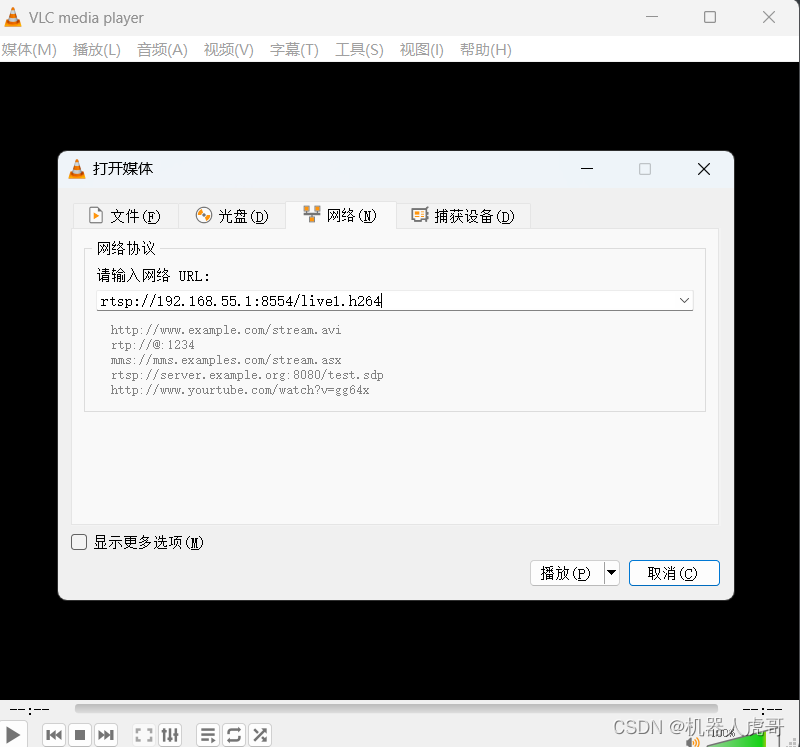Enable 显示更多选项 checkbox

[79, 542]
